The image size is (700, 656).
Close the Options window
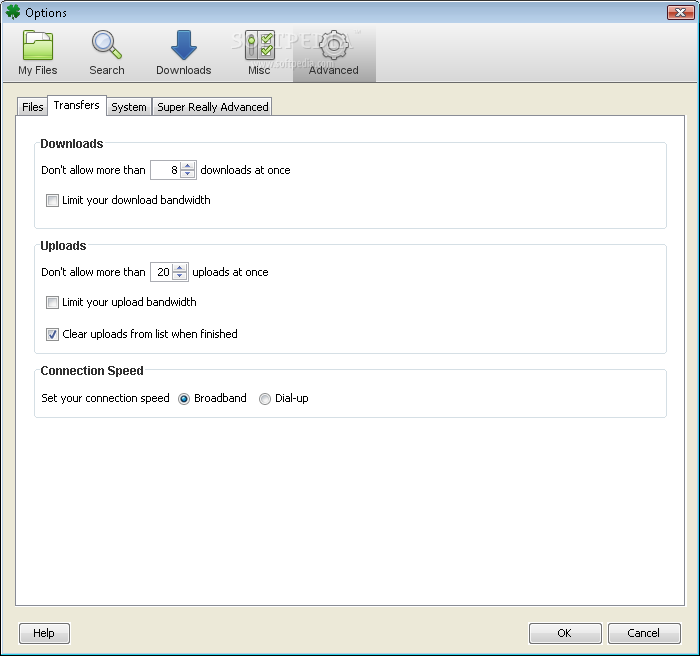tap(680, 13)
